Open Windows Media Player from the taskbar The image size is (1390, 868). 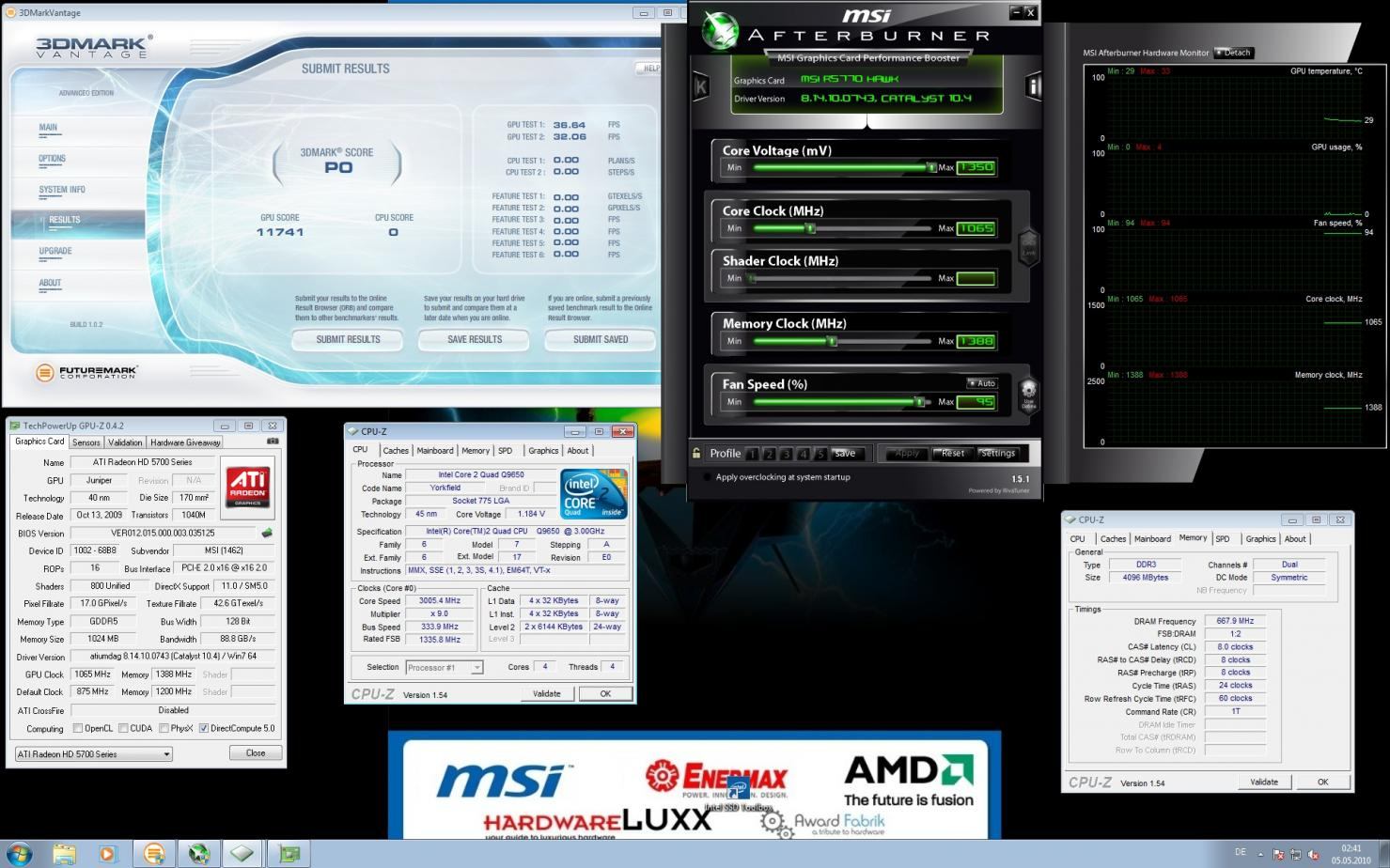(107, 854)
